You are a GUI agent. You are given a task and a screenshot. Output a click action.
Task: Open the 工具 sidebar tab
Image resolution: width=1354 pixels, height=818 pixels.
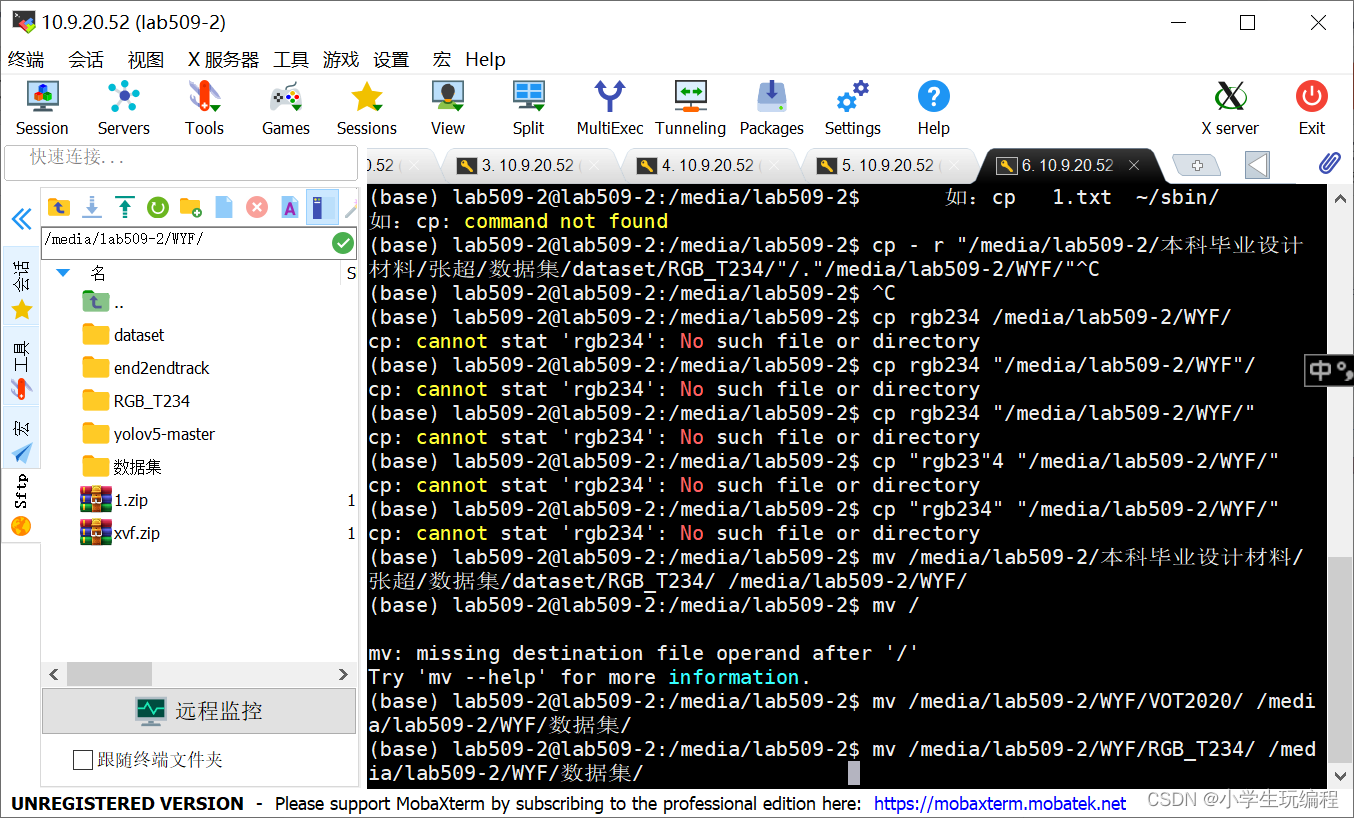tap(21, 366)
